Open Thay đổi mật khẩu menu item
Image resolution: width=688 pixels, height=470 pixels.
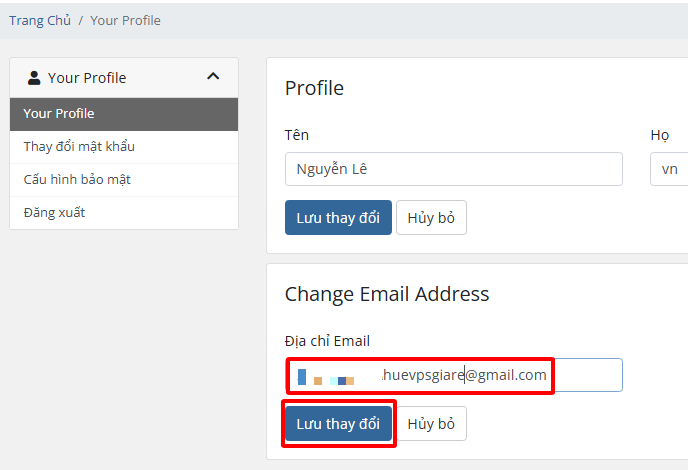point(124,147)
